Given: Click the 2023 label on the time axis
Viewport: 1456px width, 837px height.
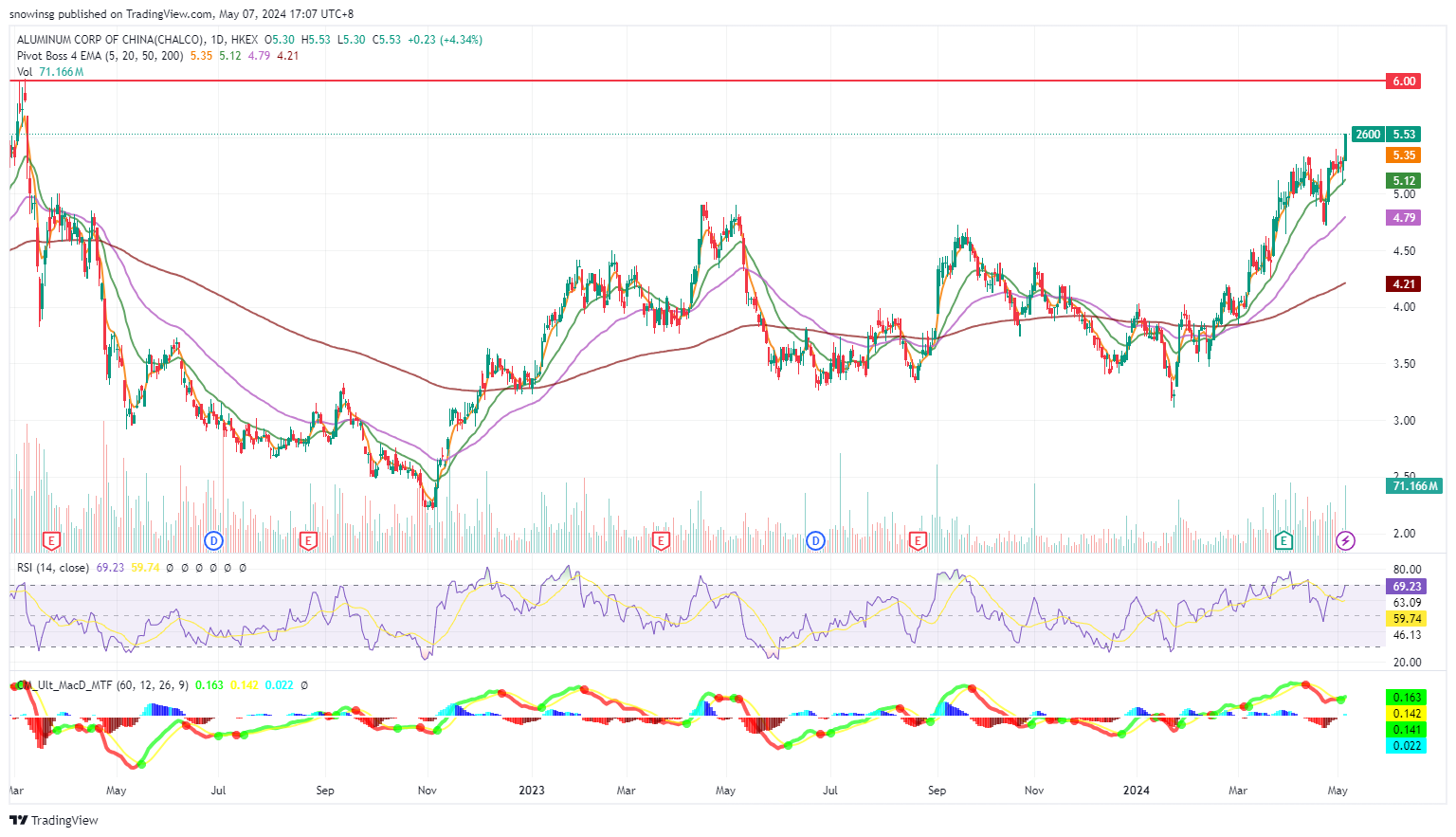Looking at the screenshot, I should 532,791.
